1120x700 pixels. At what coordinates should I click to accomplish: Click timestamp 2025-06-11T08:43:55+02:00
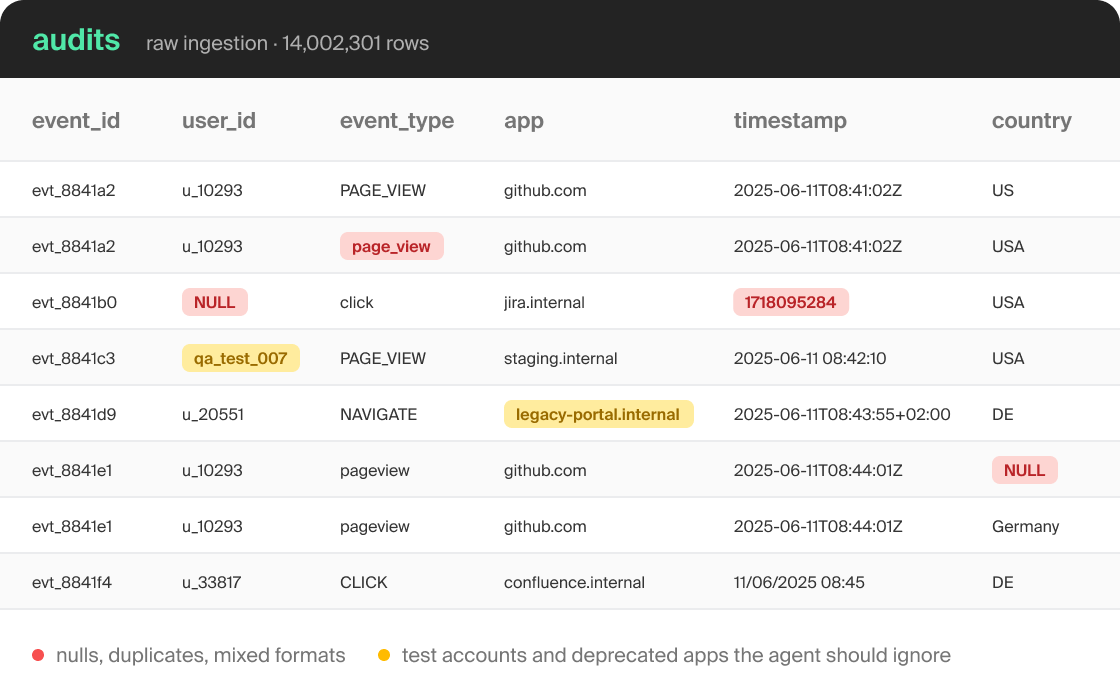[842, 414]
